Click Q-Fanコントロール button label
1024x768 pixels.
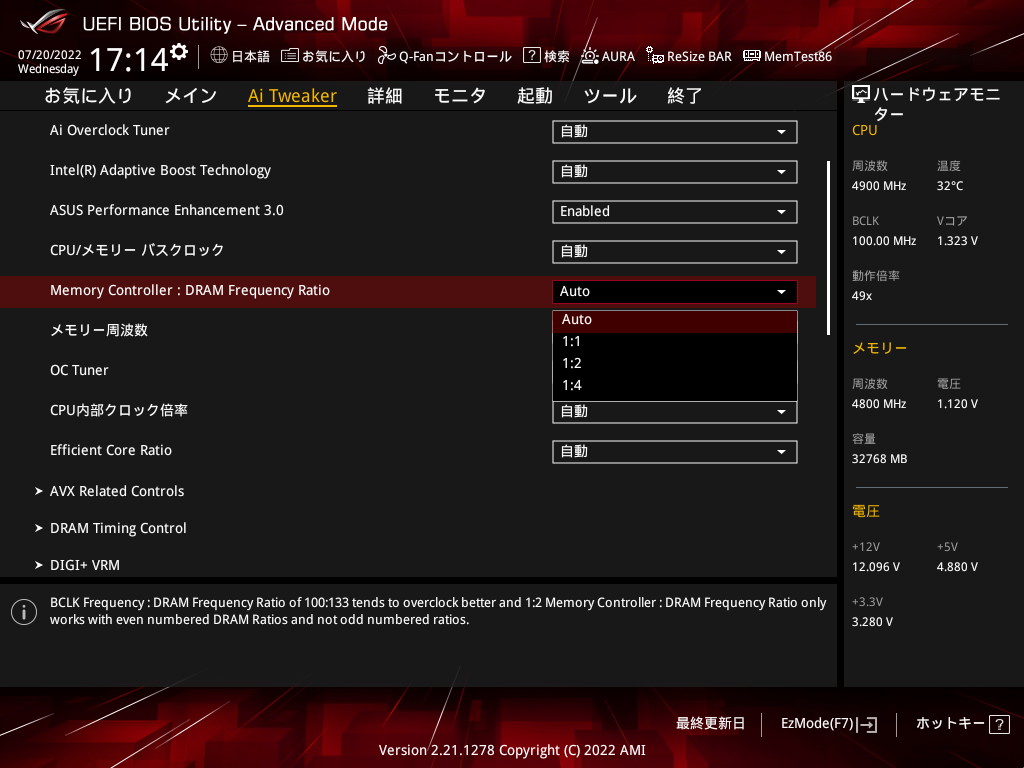pos(455,57)
